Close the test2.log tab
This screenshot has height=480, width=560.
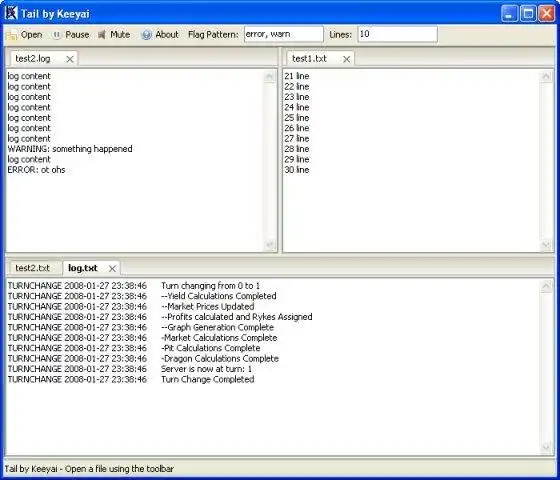[x=70, y=59]
